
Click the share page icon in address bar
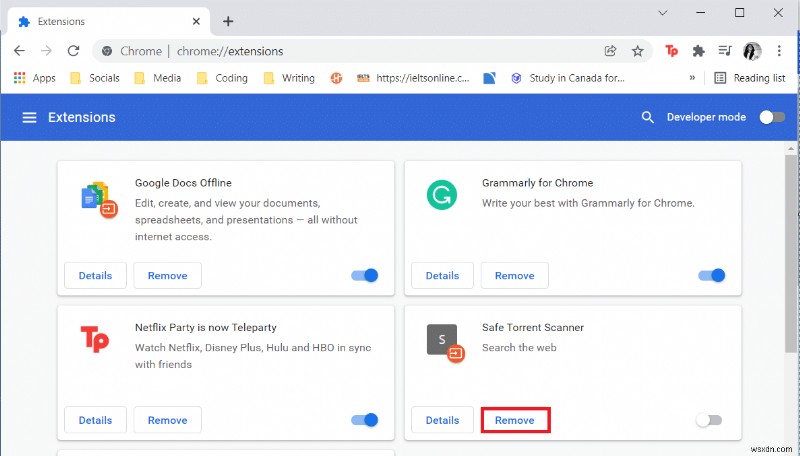(610, 50)
